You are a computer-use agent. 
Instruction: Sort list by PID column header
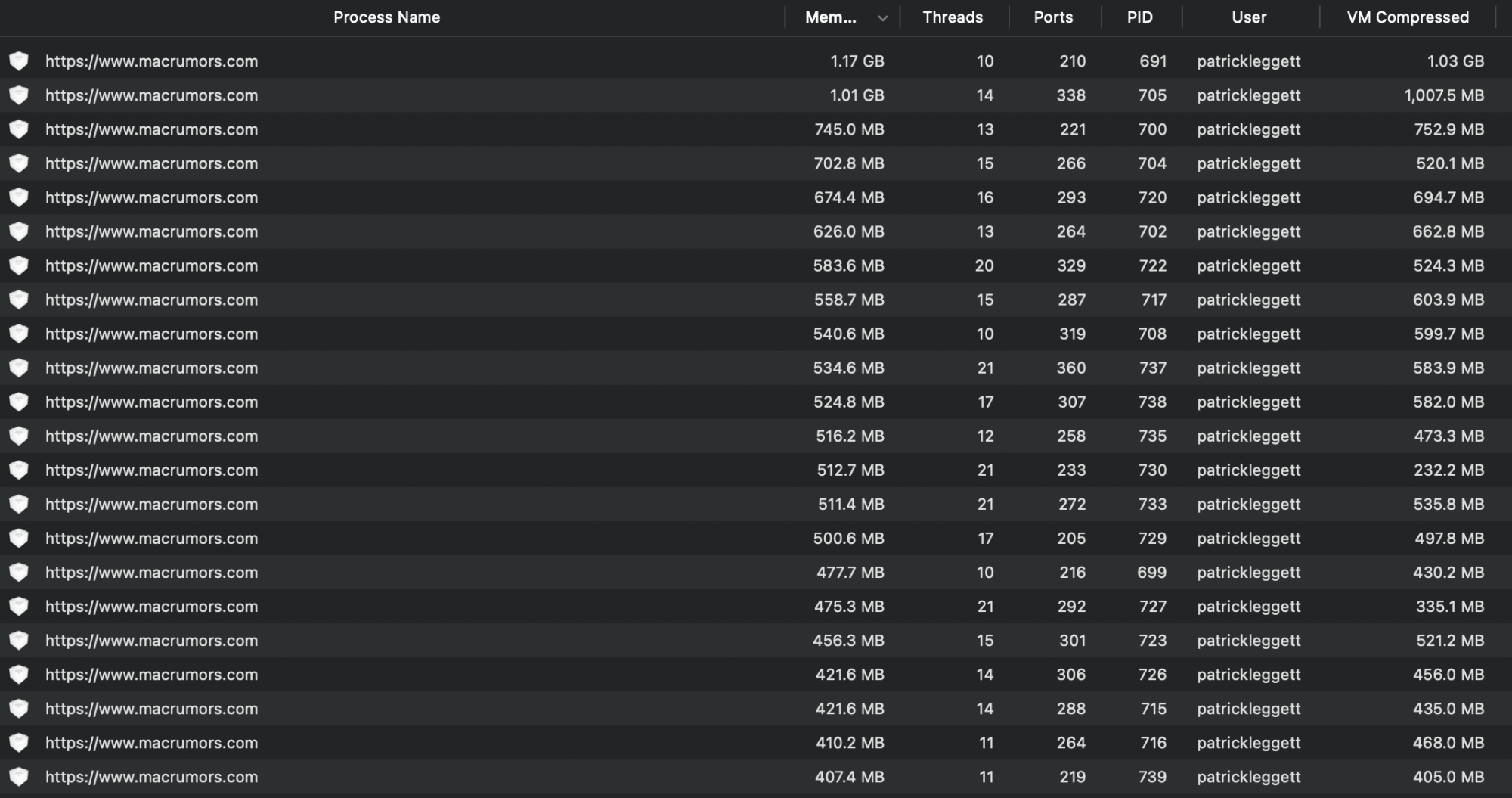pyautogui.click(x=1139, y=17)
